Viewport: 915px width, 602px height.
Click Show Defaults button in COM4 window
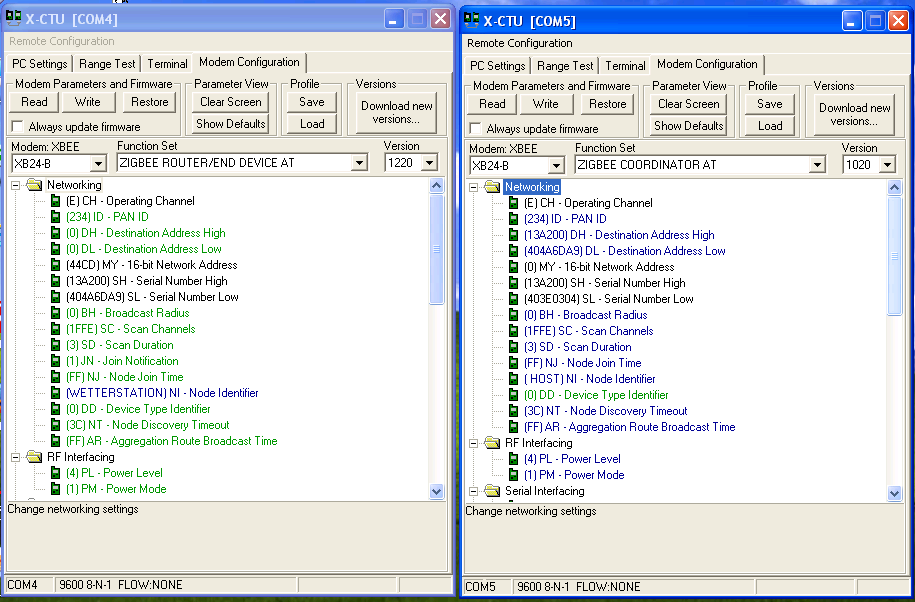(x=231, y=124)
